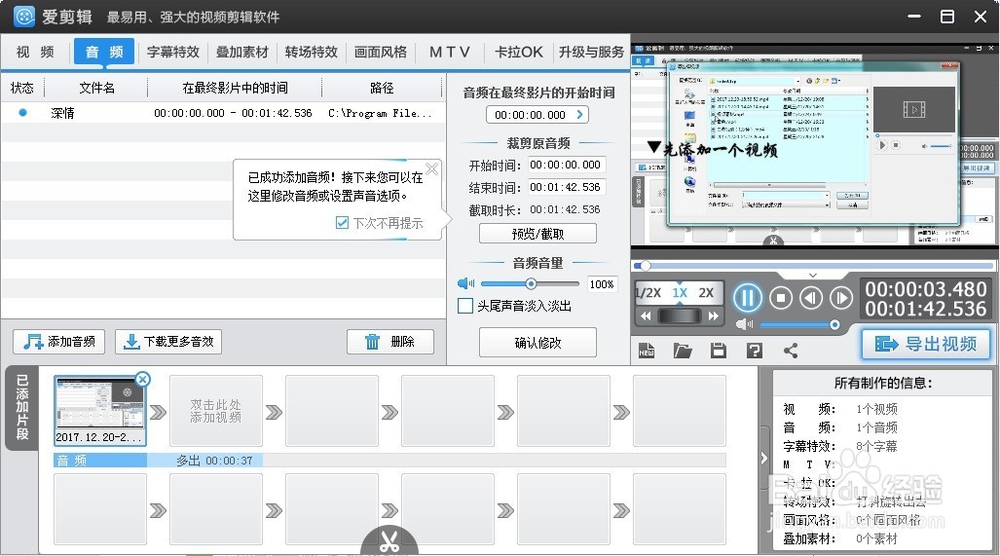Remove the added clip with X badge
The width and height of the screenshot is (1000, 556).
143,379
